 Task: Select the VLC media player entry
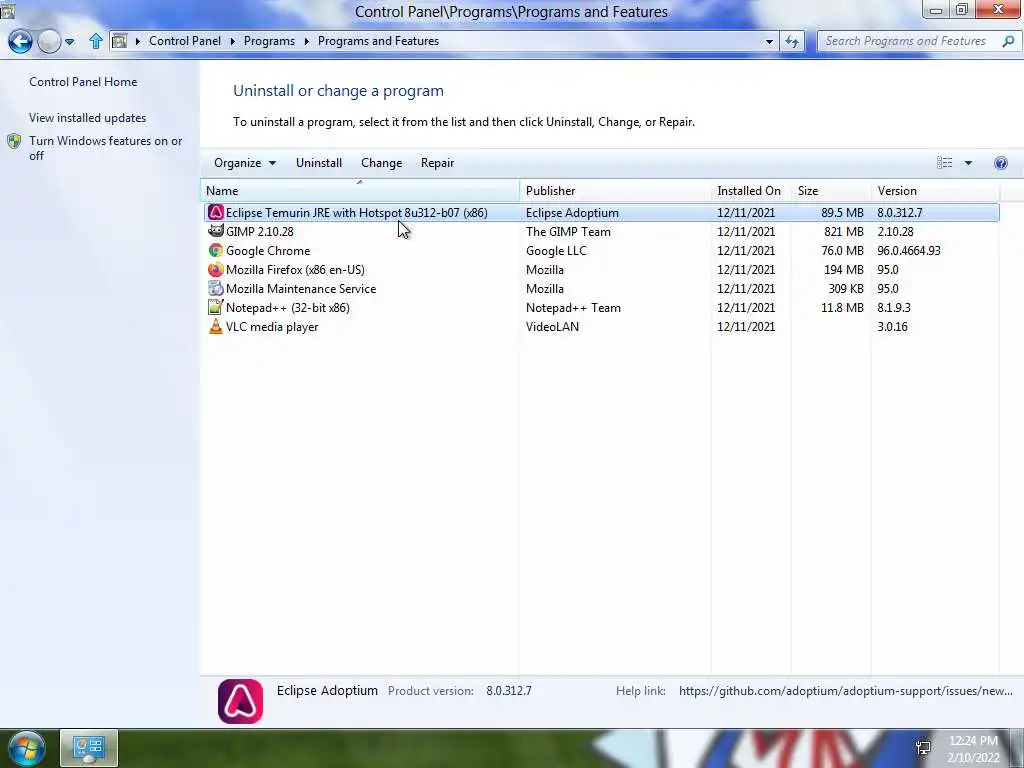tap(601, 327)
